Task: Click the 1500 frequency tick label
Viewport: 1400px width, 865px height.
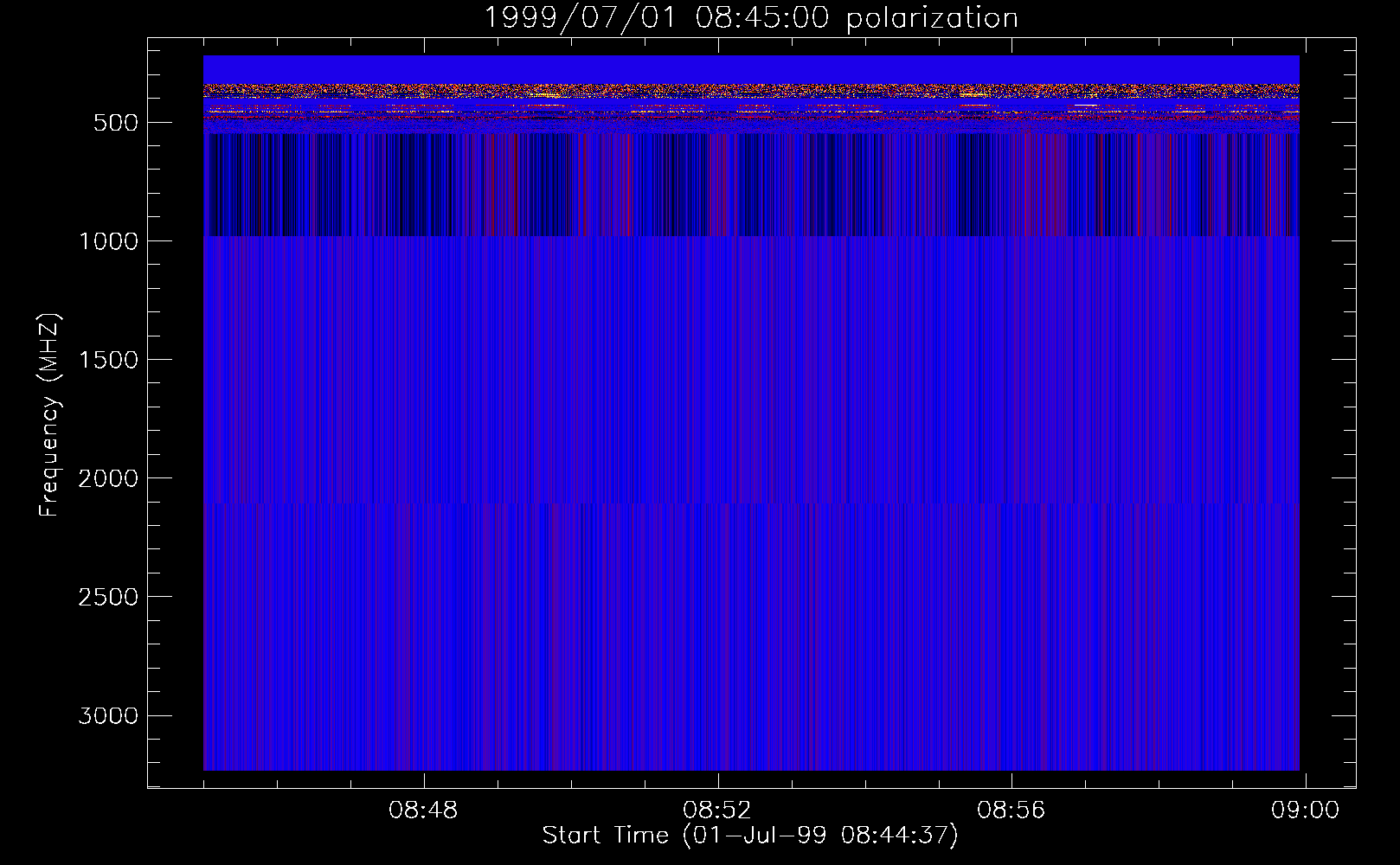Action: tap(108, 360)
